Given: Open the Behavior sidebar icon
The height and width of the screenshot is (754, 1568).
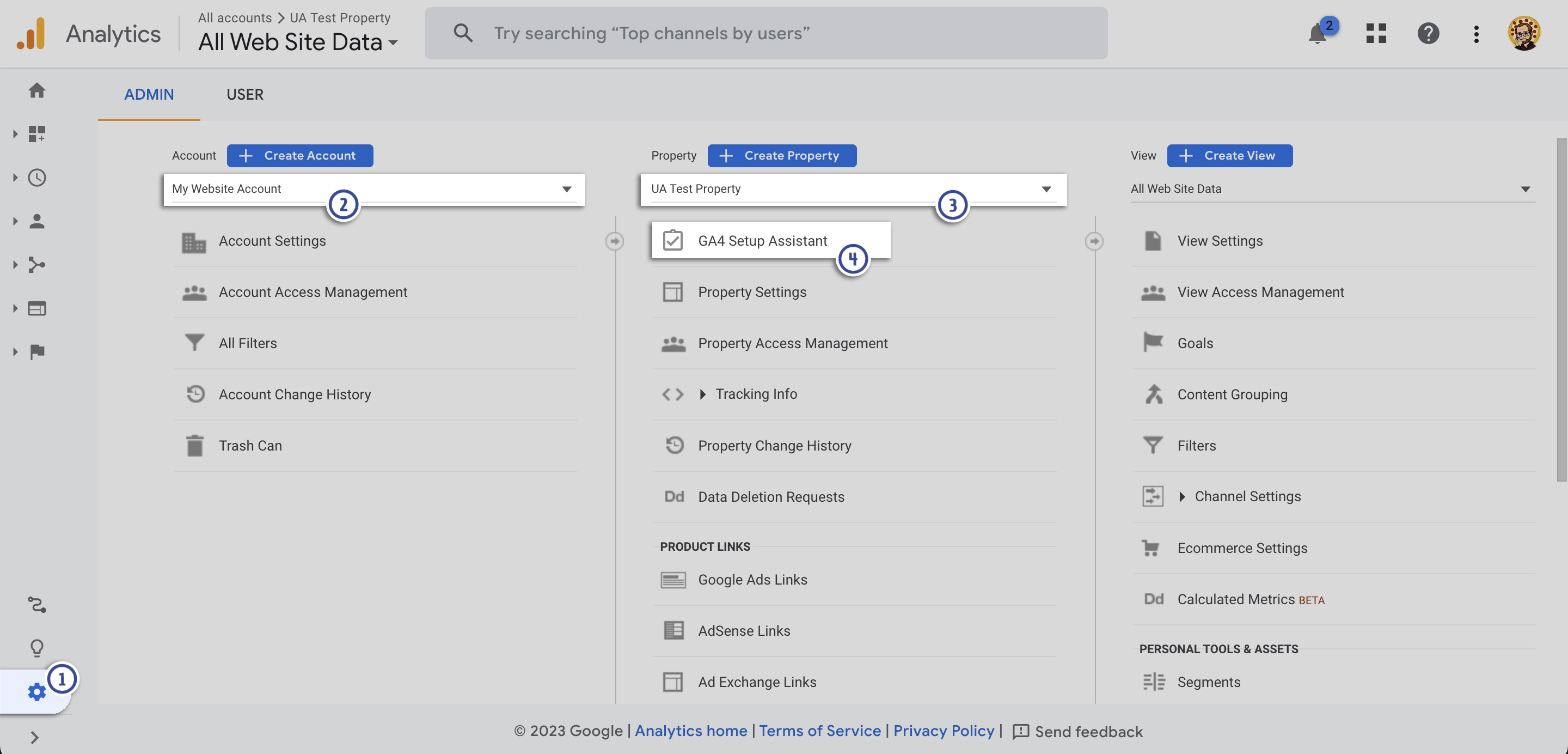Looking at the screenshot, I should click(36, 308).
